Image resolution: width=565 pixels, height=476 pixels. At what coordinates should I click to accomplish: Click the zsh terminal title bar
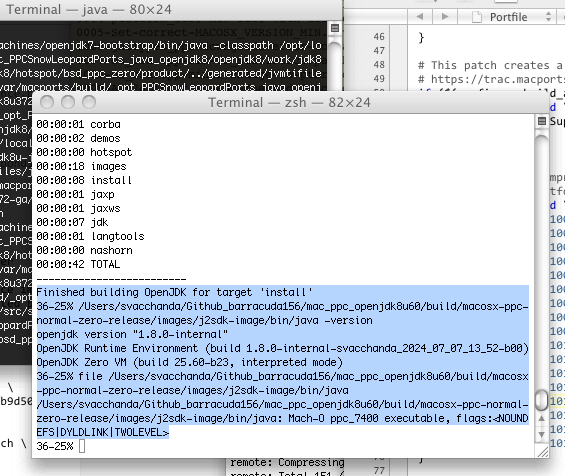[x=289, y=103]
